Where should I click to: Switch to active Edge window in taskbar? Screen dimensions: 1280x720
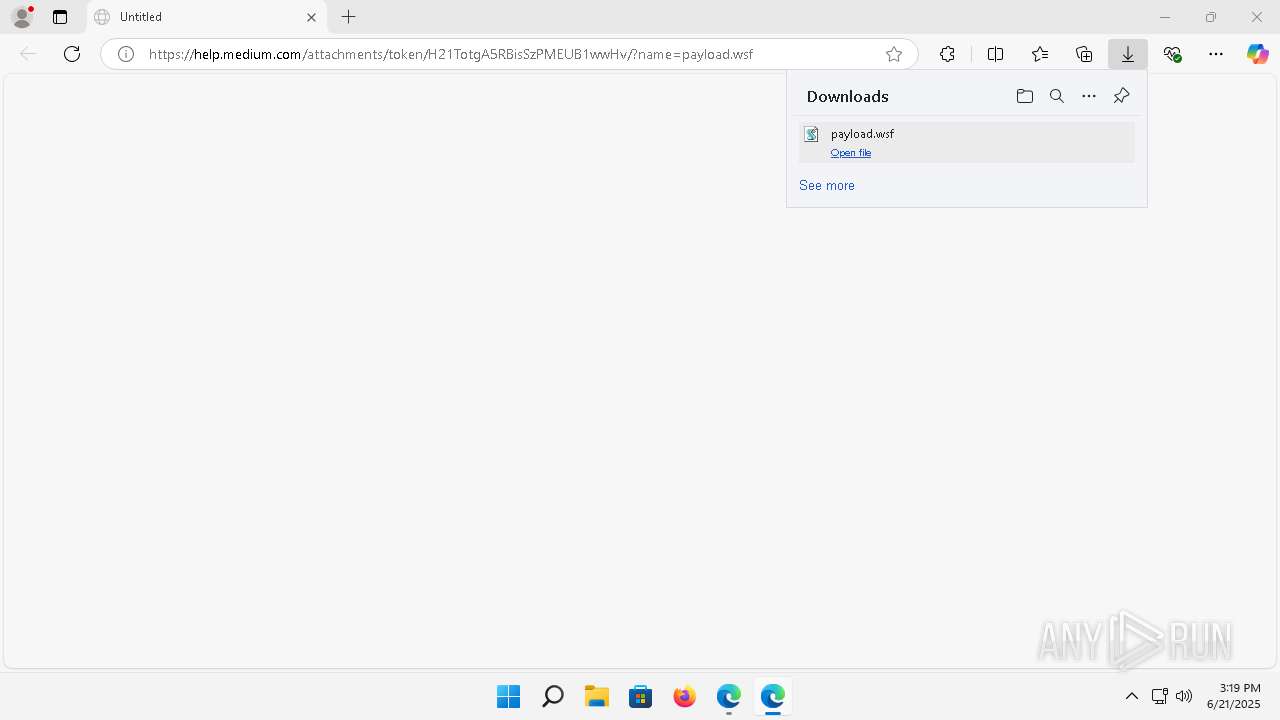(772, 696)
